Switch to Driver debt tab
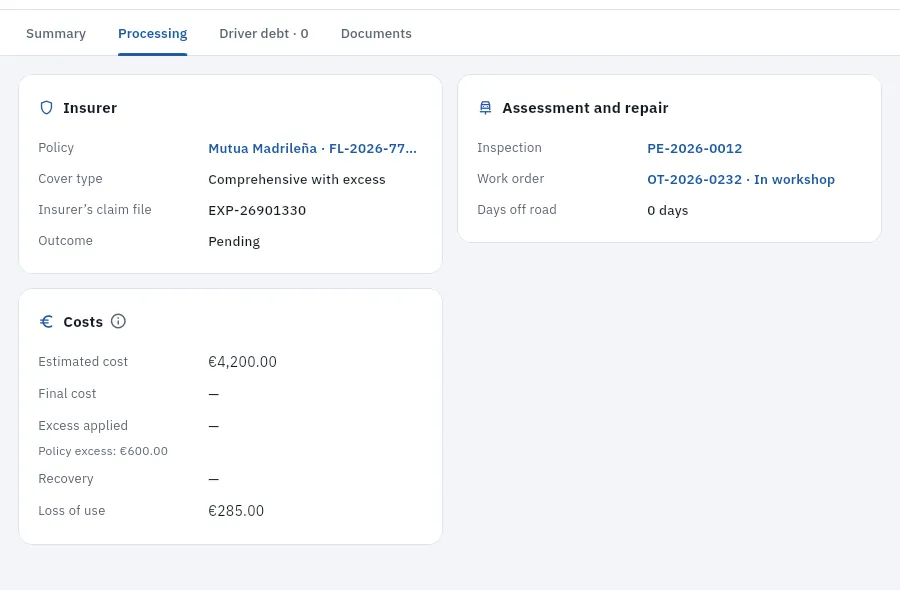Screen dimensions: 900x590 coord(263,34)
